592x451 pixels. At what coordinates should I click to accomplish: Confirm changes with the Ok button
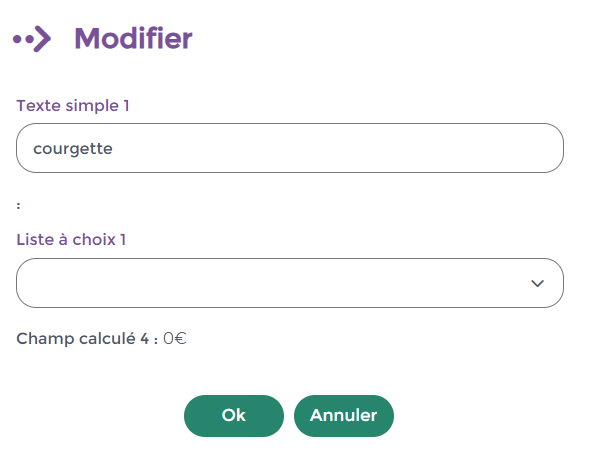(234, 416)
